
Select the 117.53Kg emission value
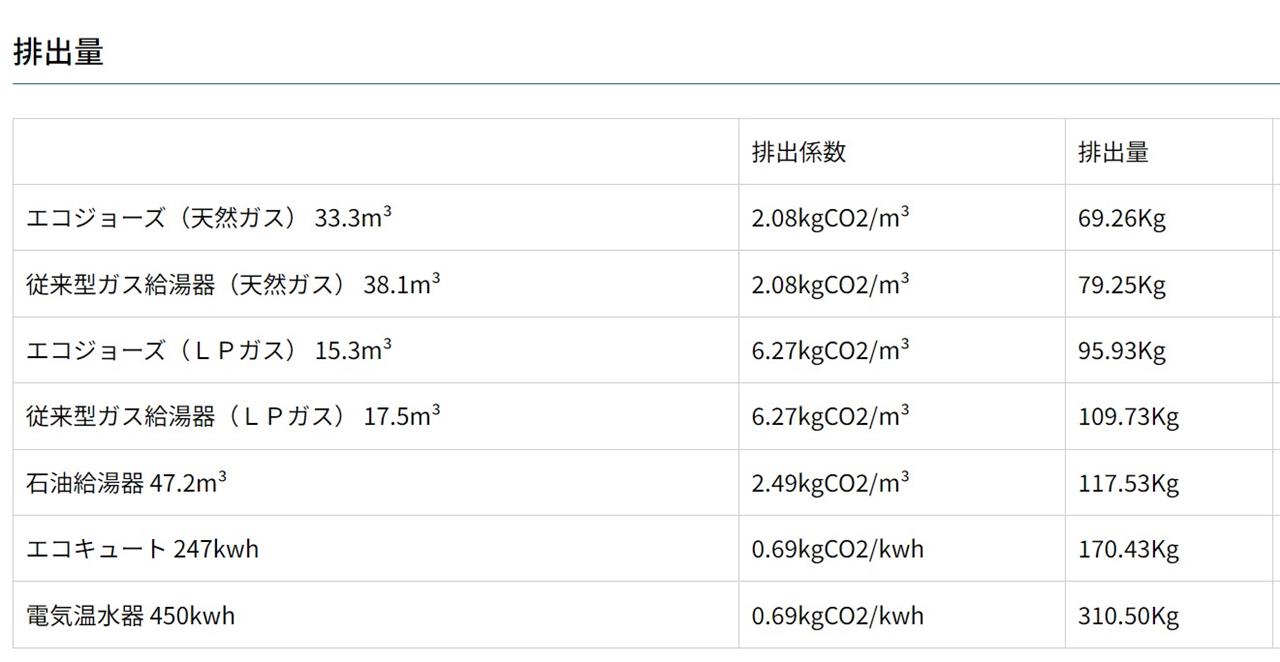pyautogui.click(x=1128, y=482)
